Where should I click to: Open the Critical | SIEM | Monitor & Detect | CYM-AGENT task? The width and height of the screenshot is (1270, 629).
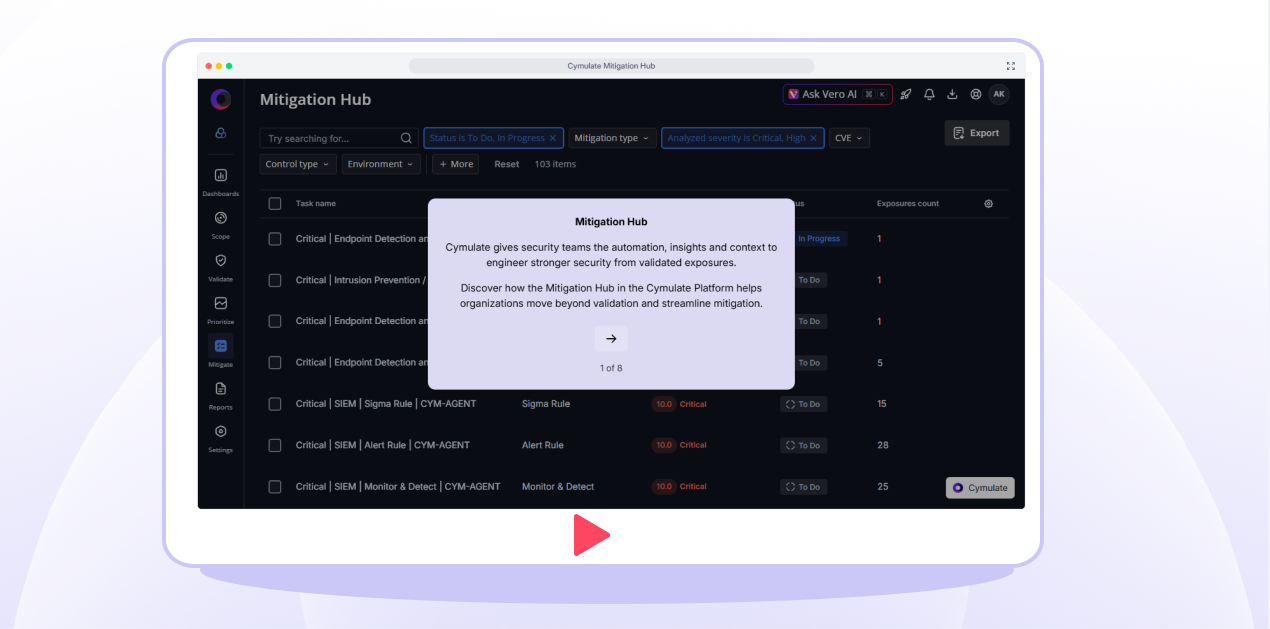click(x=398, y=487)
